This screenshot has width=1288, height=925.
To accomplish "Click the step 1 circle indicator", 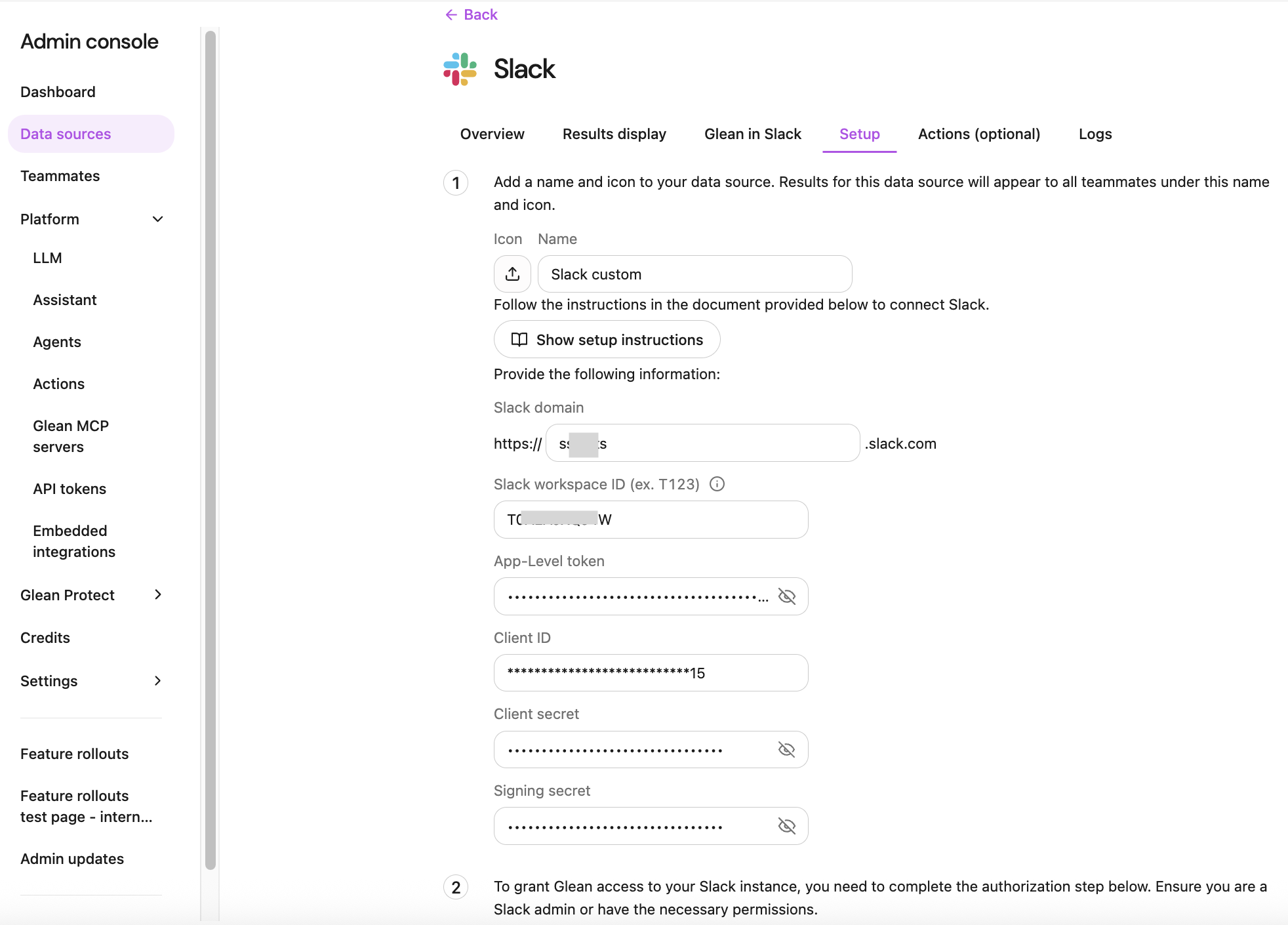I will (455, 183).
